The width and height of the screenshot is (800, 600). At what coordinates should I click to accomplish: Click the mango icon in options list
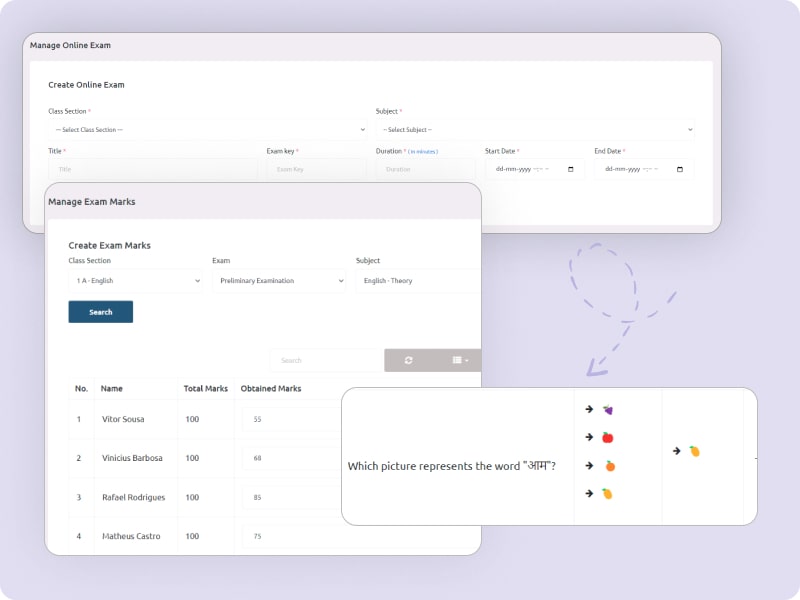pos(607,494)
